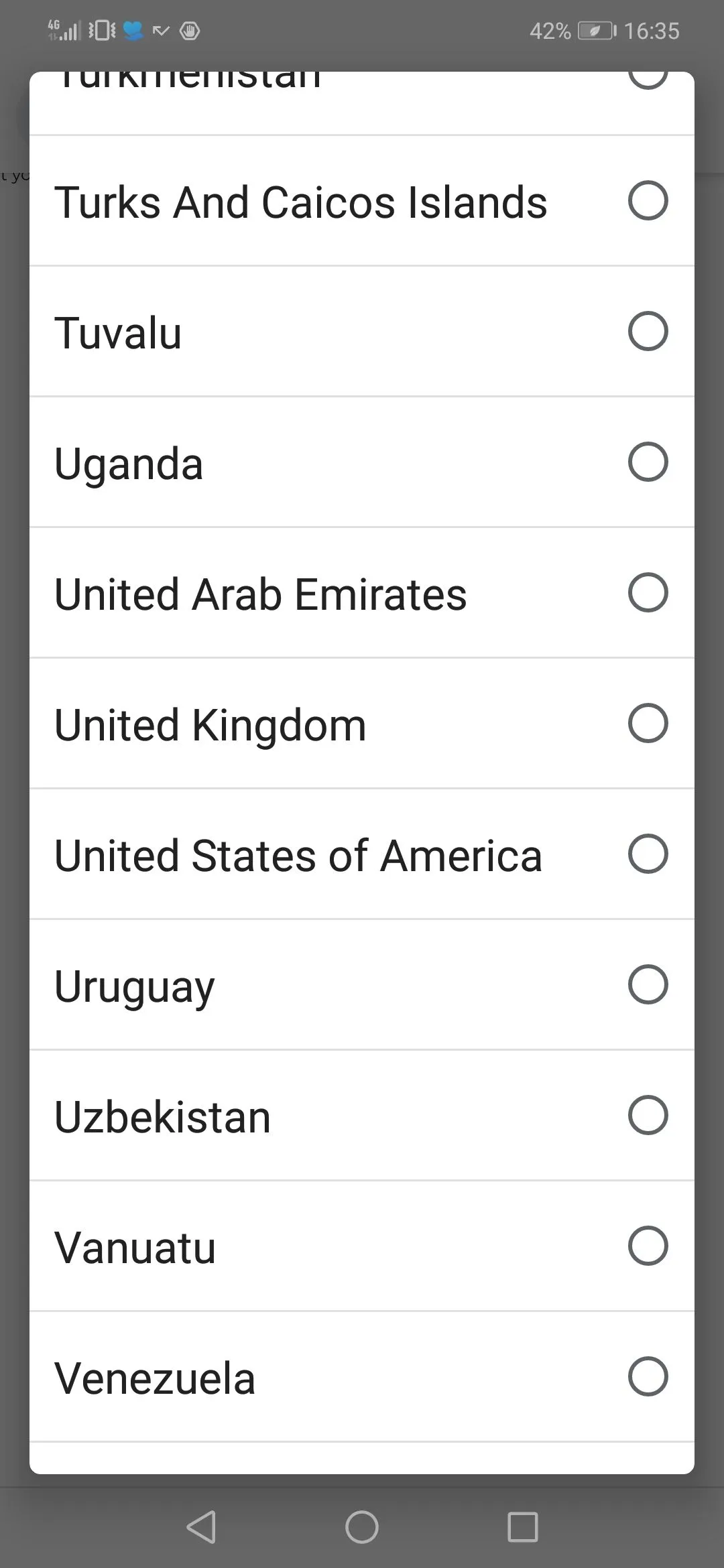Screen dimensions: 724x1568
Task: Open recent apps square icon
Action: [523, 1527]
